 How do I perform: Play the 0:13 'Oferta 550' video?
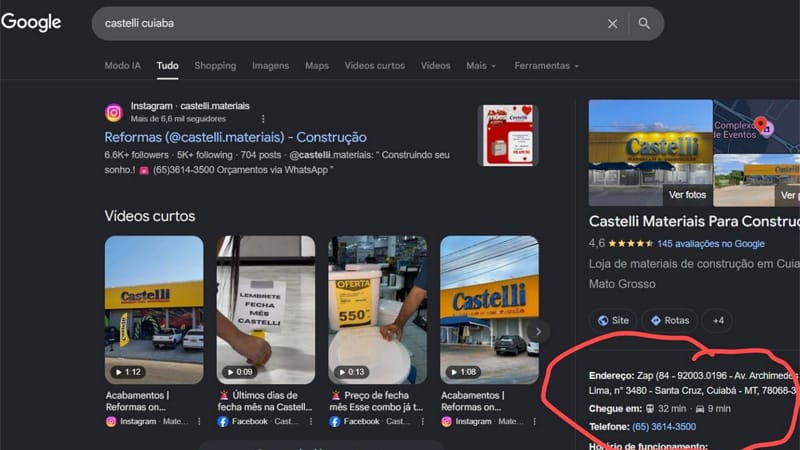(x=378, y=310)
